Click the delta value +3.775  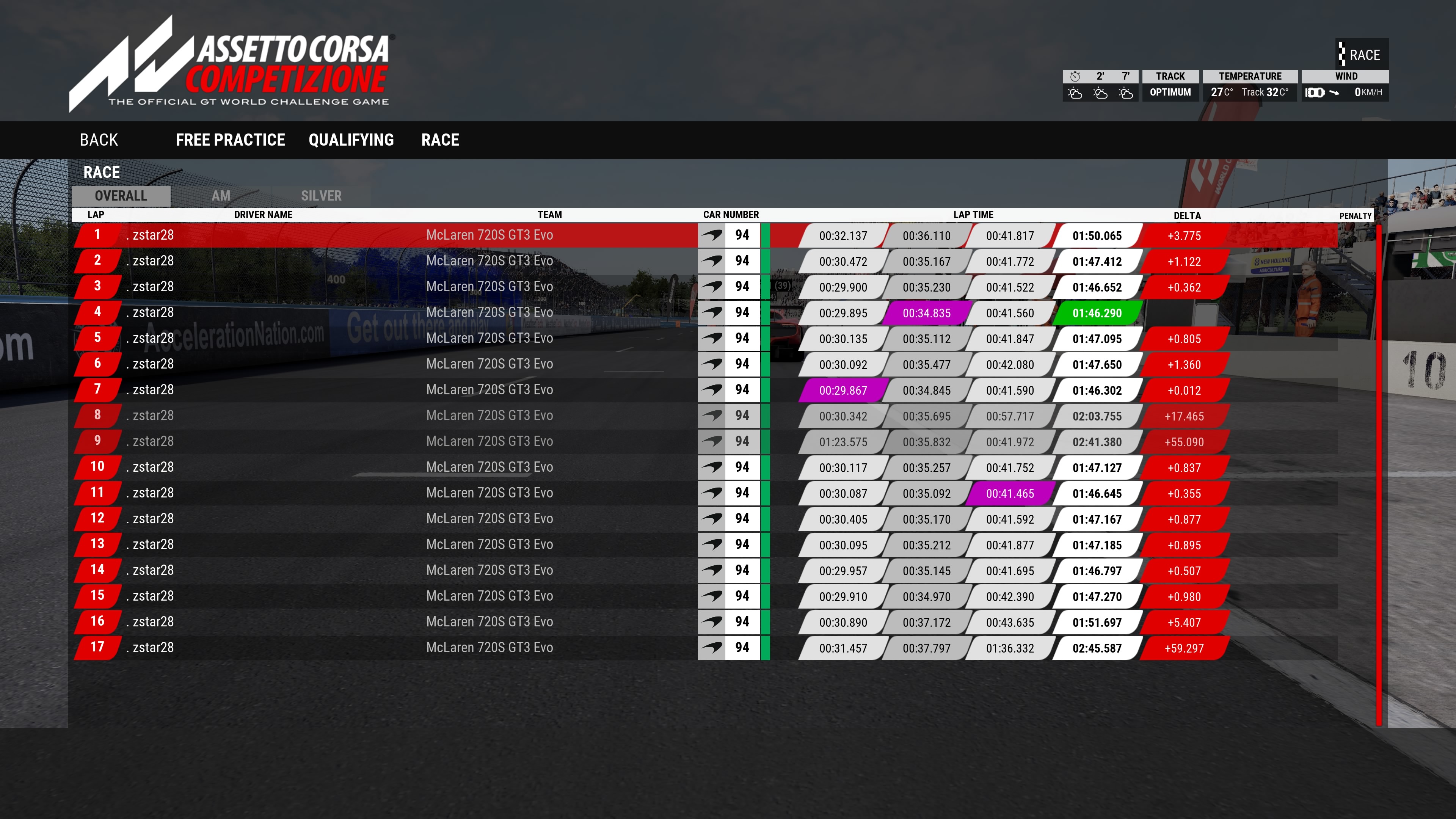coord(1184,236)
